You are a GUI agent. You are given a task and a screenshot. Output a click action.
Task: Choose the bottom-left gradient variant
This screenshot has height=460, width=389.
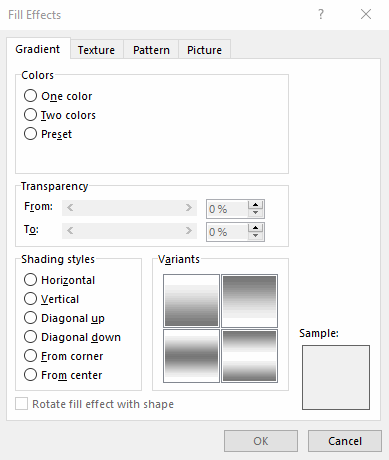tap(191, 356)
